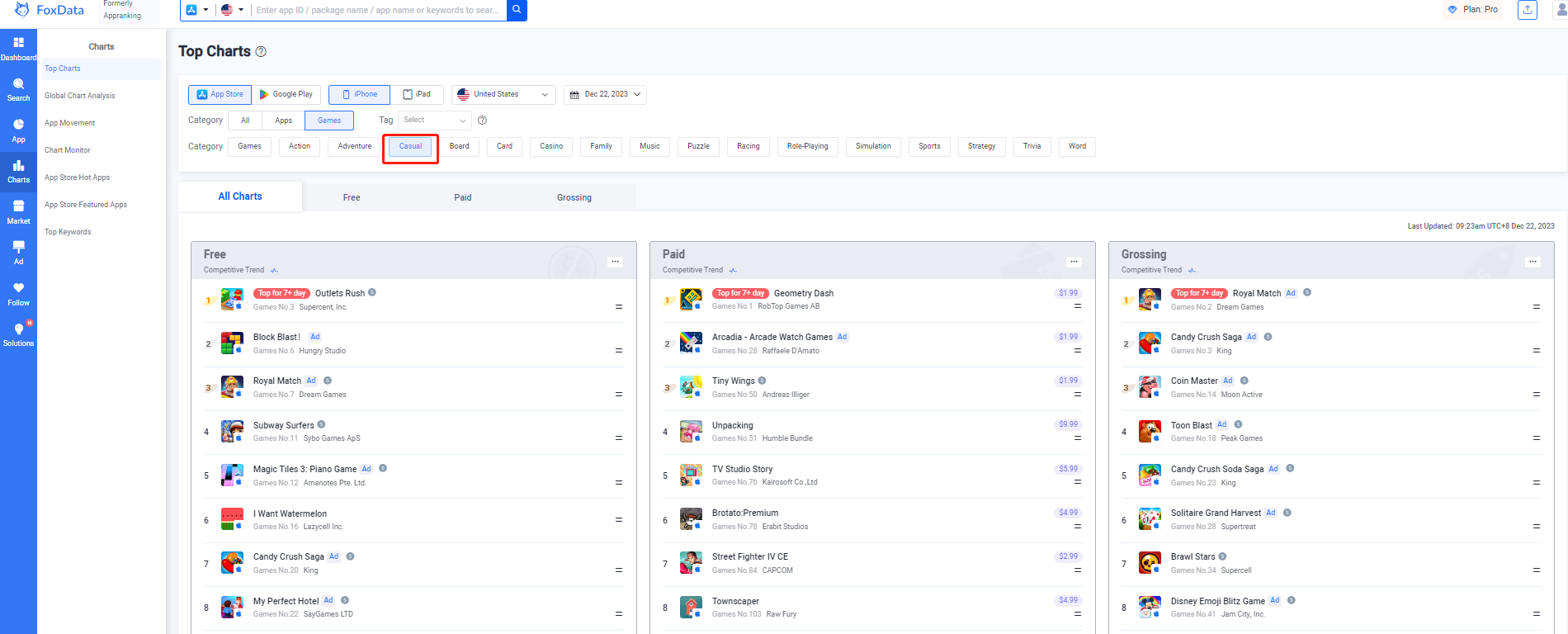The image size is (1568, 634).
Task: Open the App sidebar section
Action: pyautogui.click(x=18, y=130)
